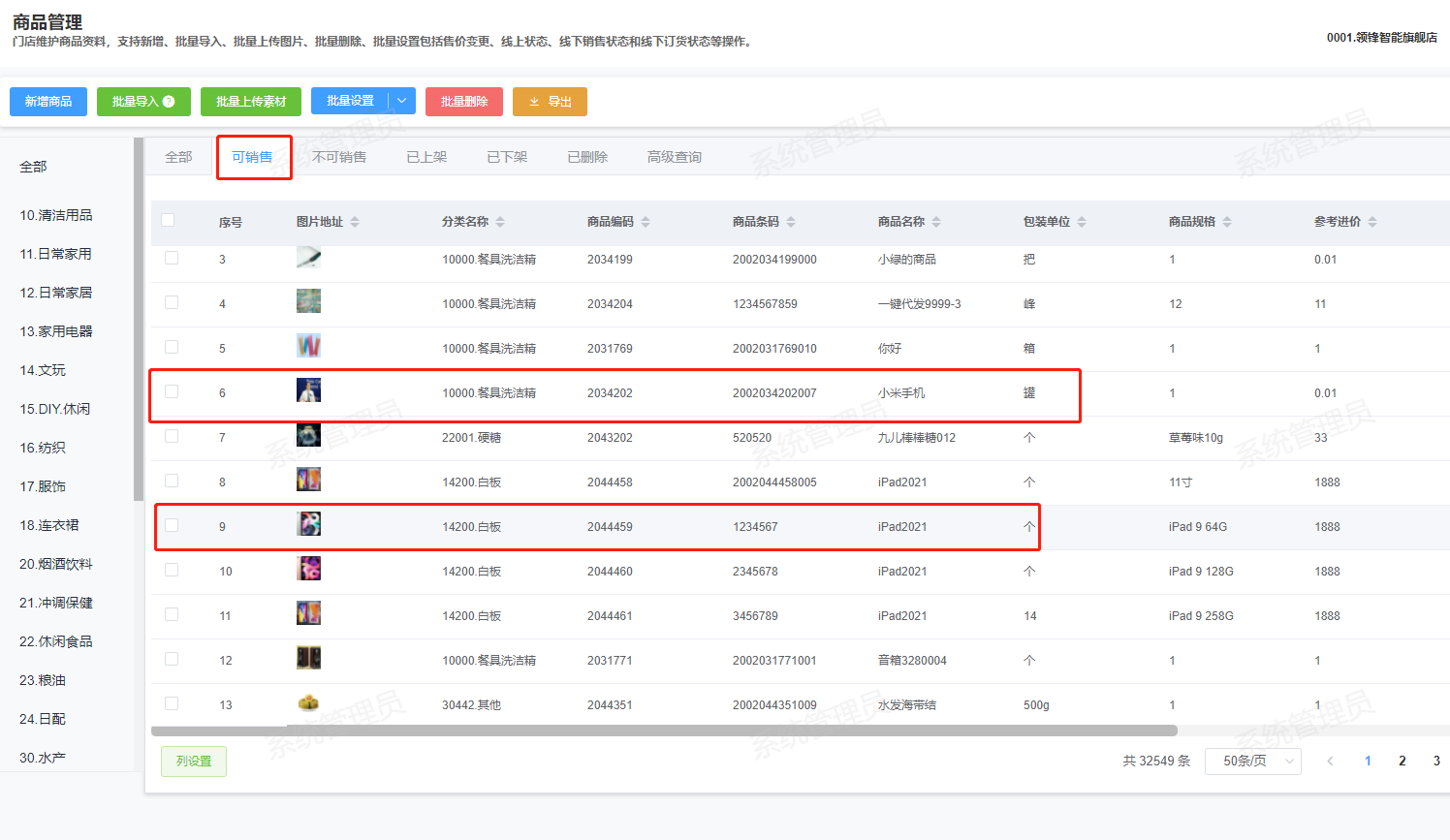This screenshot has width=1450, height=840.
Task: Expand the 批量设置 dropdown arrow
Action: 402,101
